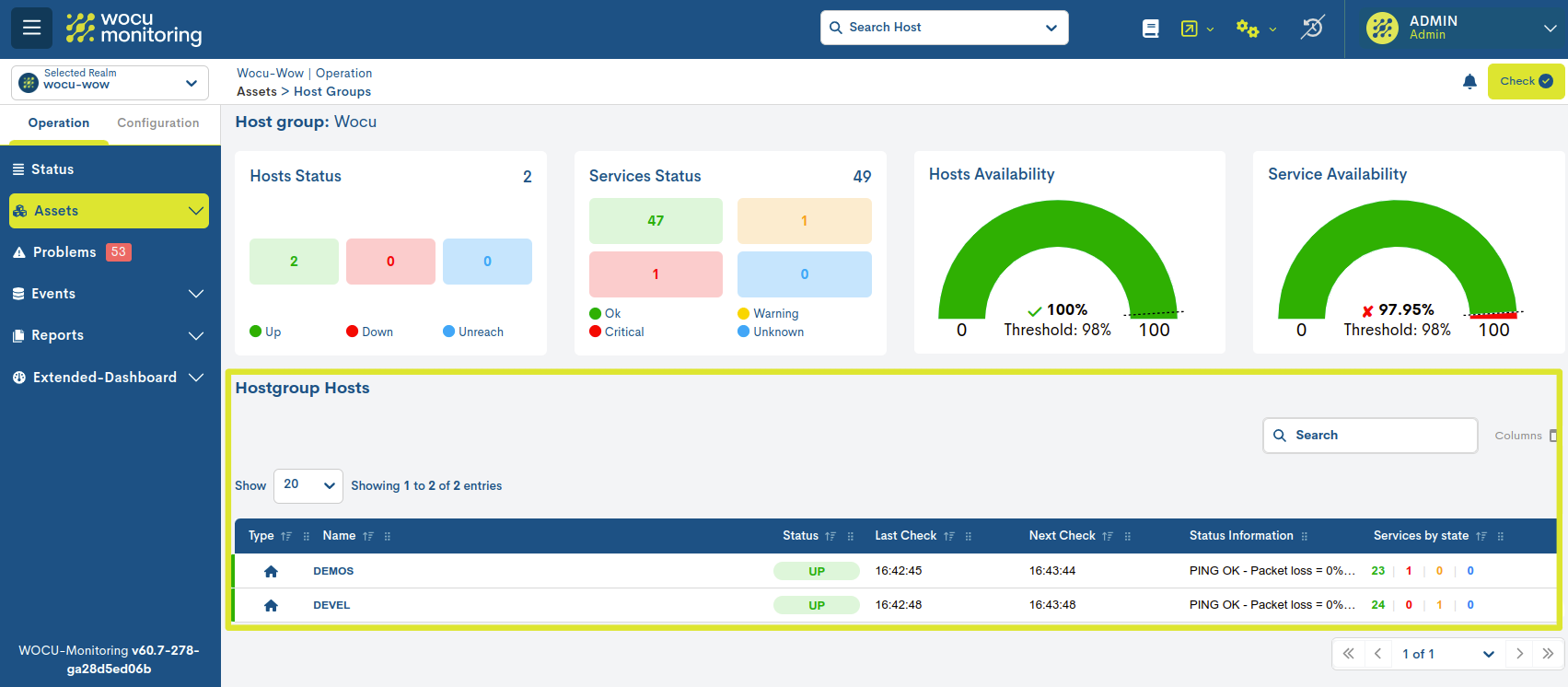This screenshot has height=687, width=1568.
Task: Open the Show entries count dropdown
Action: tap(308, 485)
